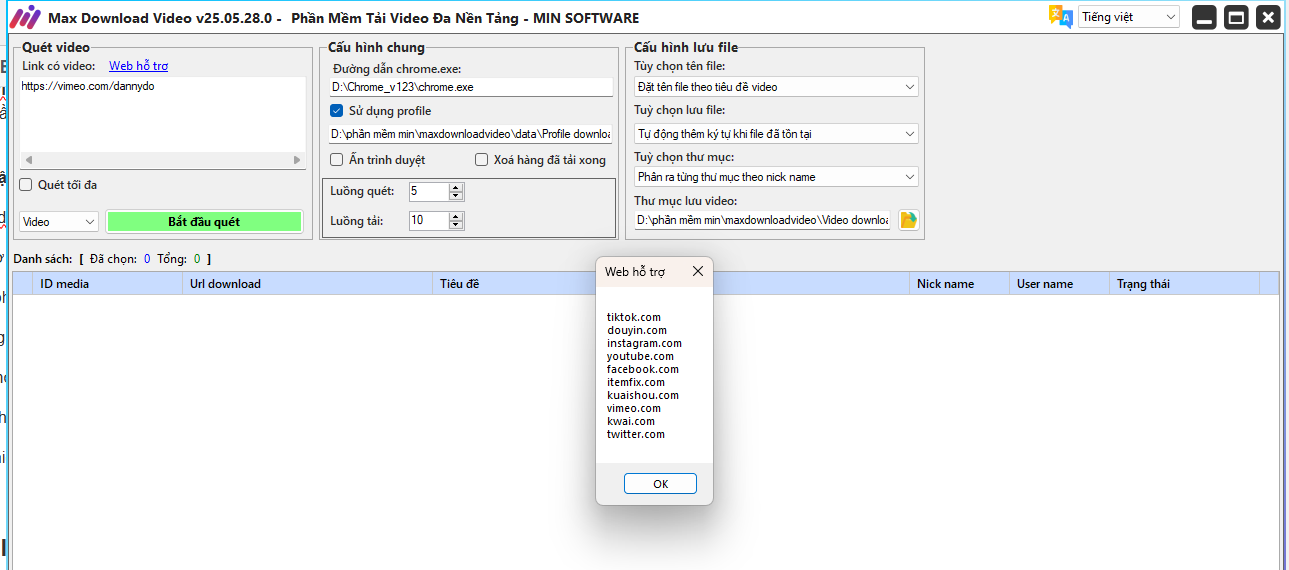Enable the Ẩn trình duyệt checkbox

[337, 160]
